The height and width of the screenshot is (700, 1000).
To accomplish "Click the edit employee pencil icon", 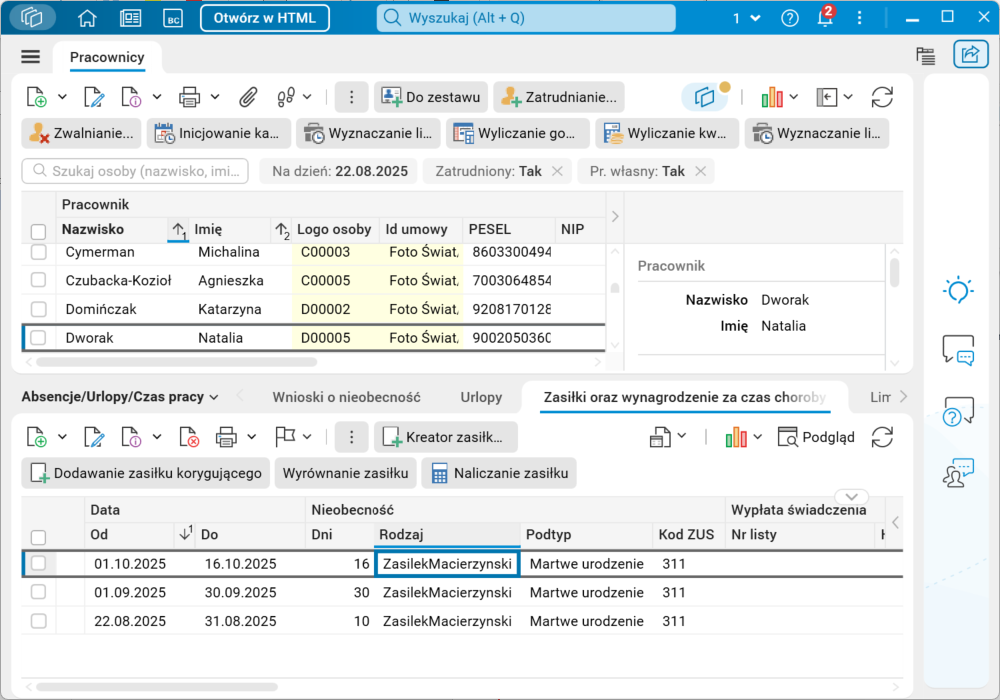I will coord(94,98).
